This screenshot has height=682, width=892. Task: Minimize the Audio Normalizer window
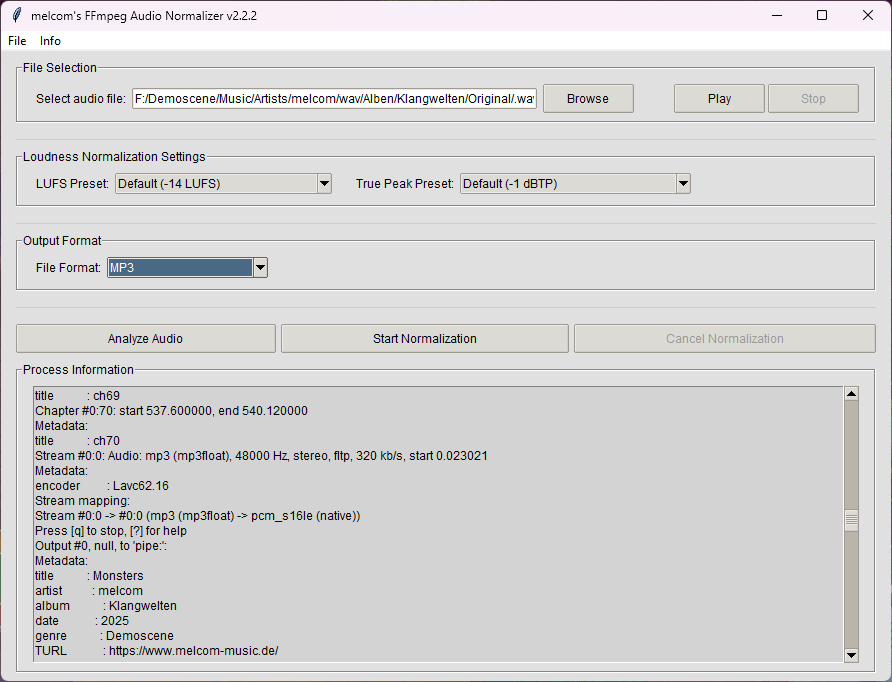point(777,15)
